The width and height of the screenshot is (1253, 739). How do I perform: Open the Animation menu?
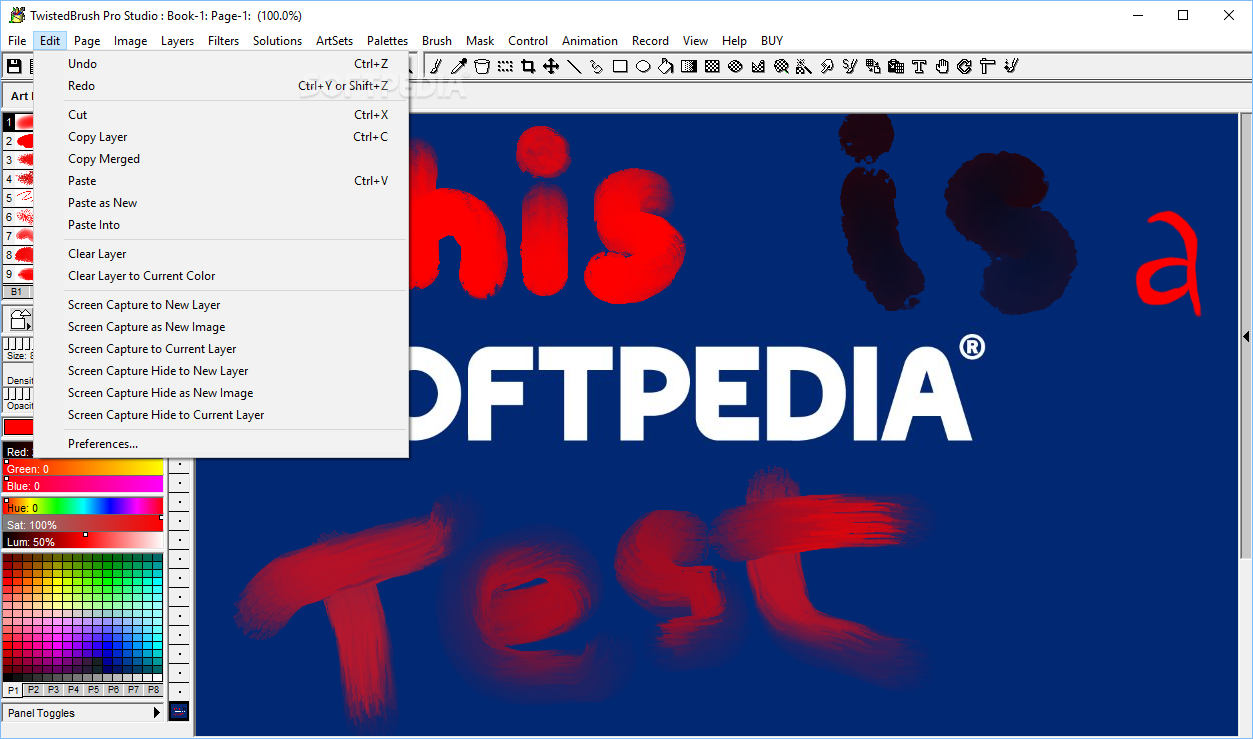click(589, 41)
